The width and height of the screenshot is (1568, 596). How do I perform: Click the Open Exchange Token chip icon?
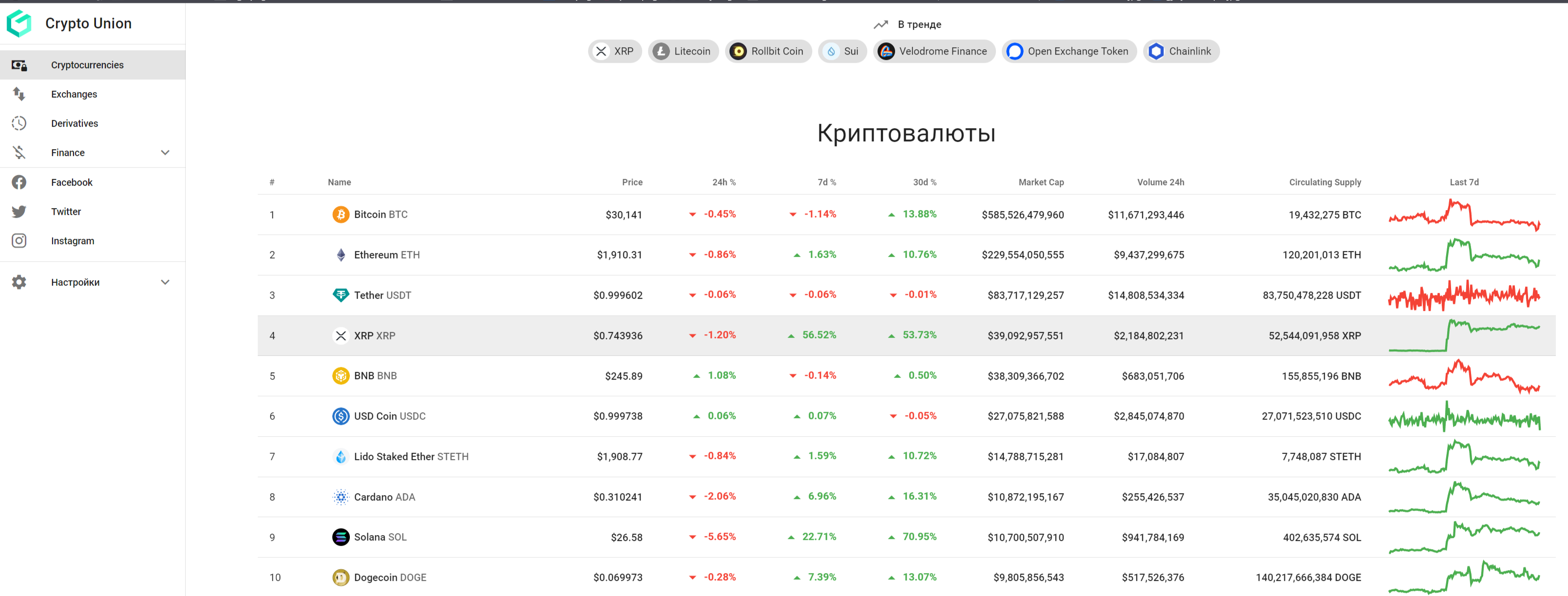coord(1014,51)
